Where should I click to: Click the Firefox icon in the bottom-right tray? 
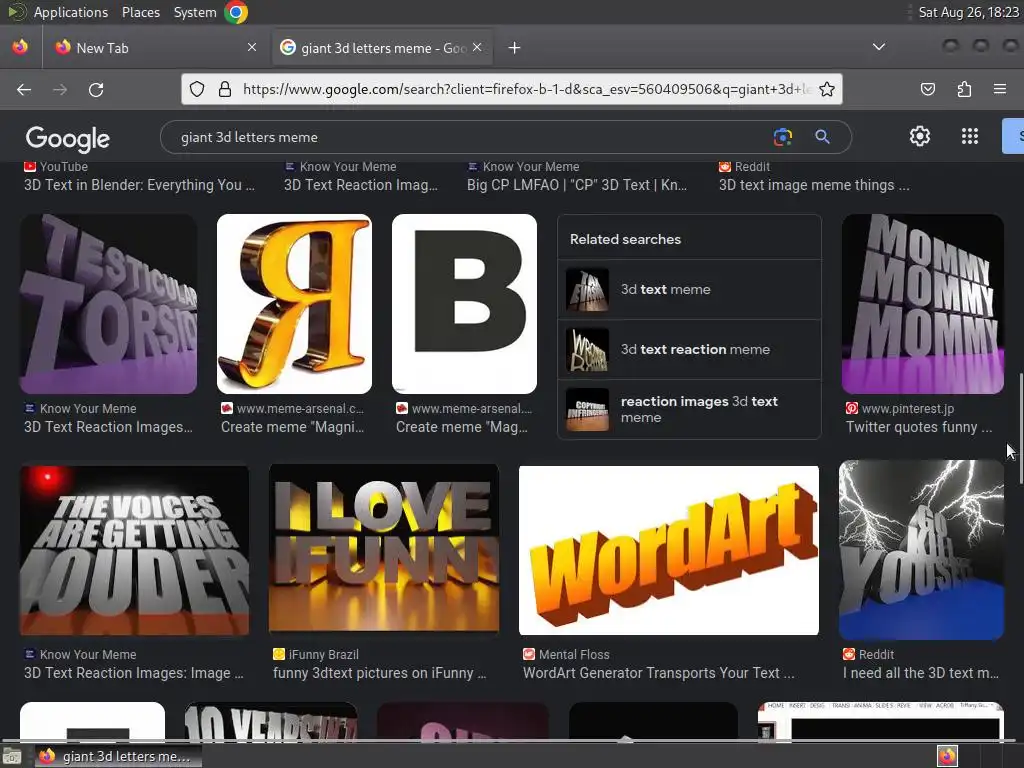947,756
